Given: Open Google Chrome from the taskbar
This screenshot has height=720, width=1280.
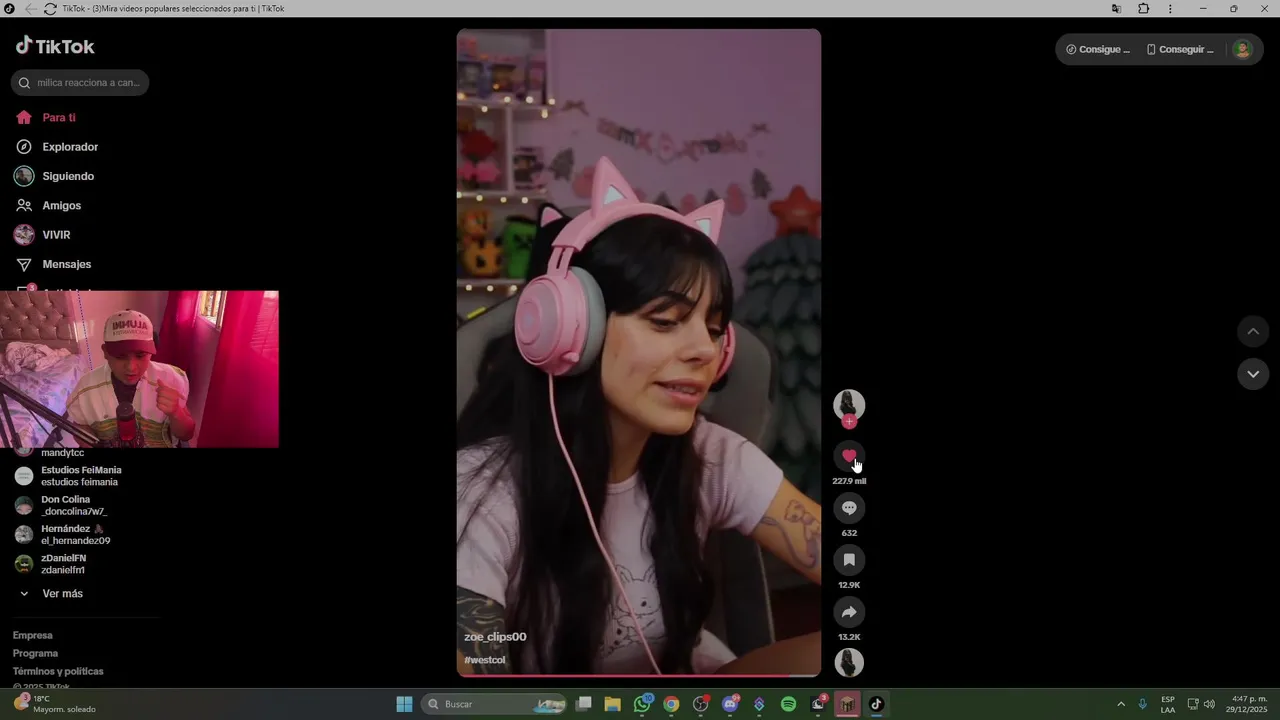Looking at the screenshot, I should click(671, 704).
